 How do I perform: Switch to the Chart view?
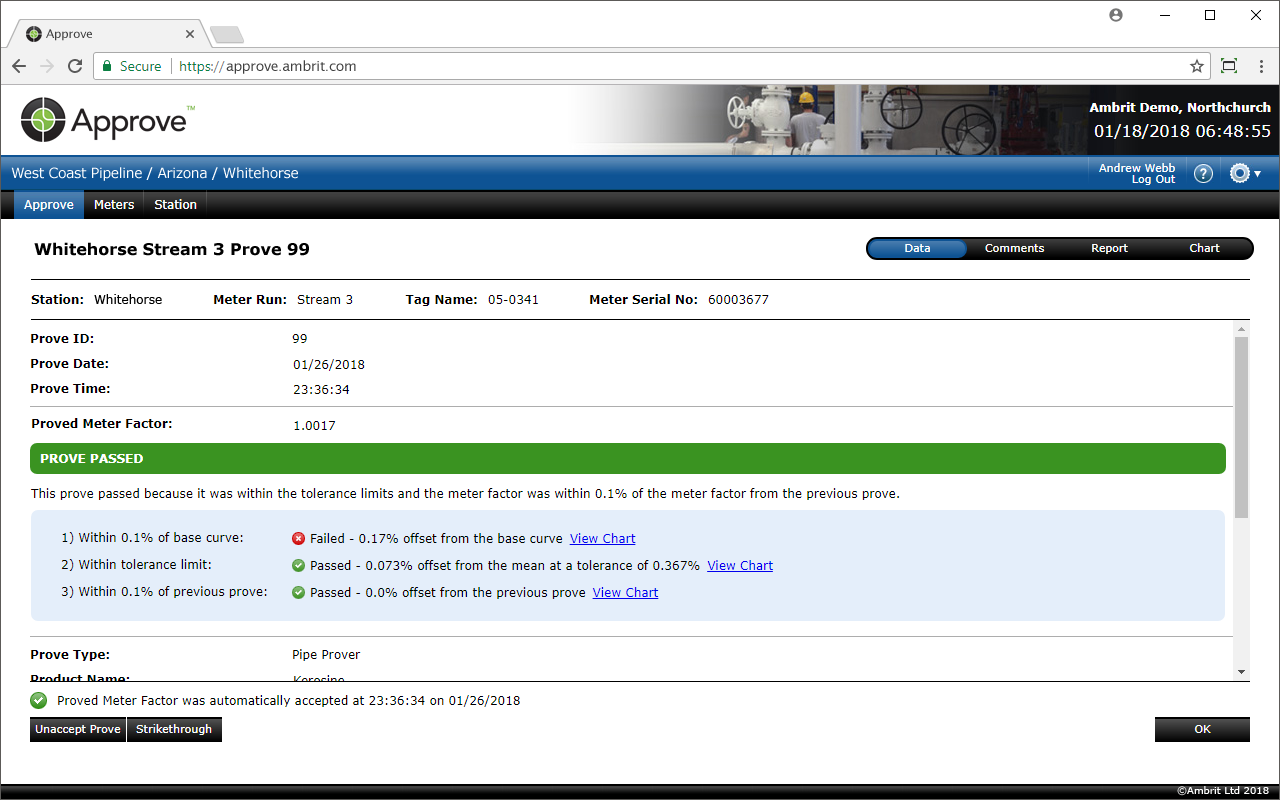[x=1204, y=248]
